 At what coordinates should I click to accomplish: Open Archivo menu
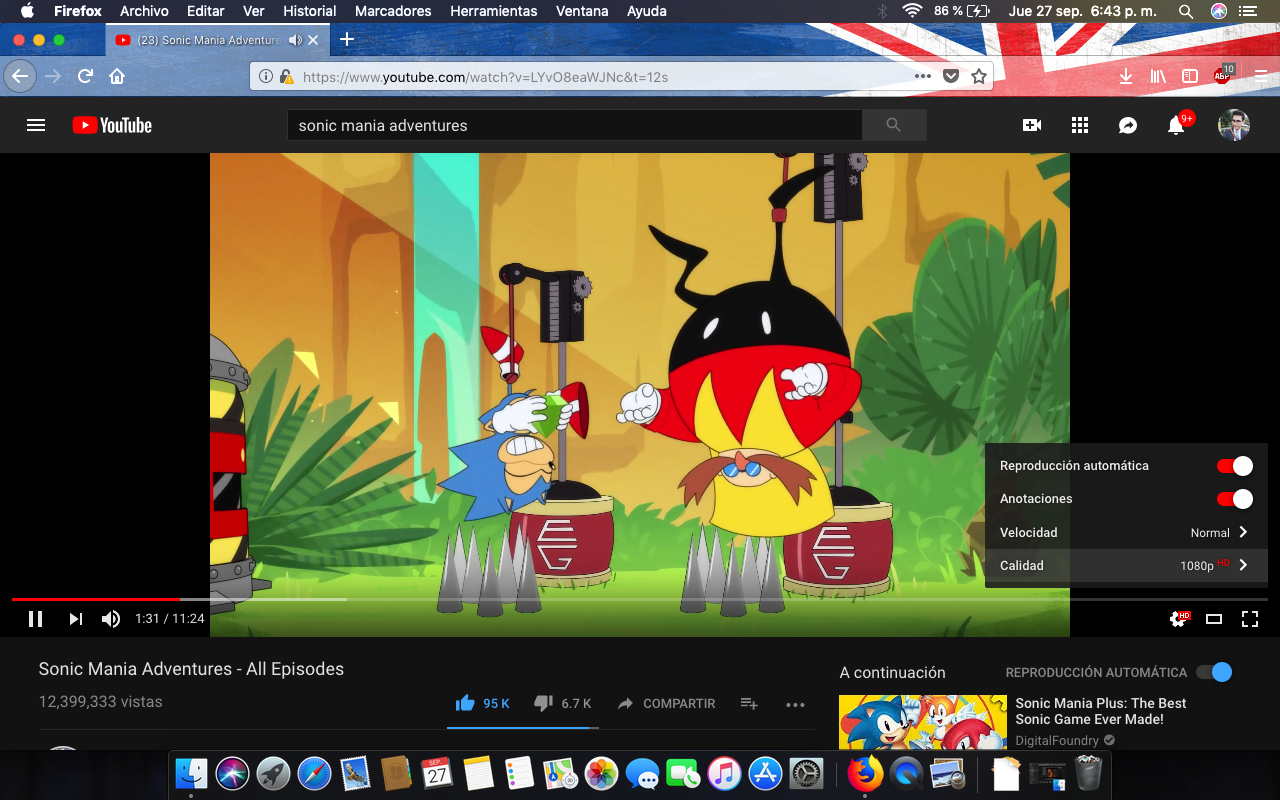click(144, 11)
